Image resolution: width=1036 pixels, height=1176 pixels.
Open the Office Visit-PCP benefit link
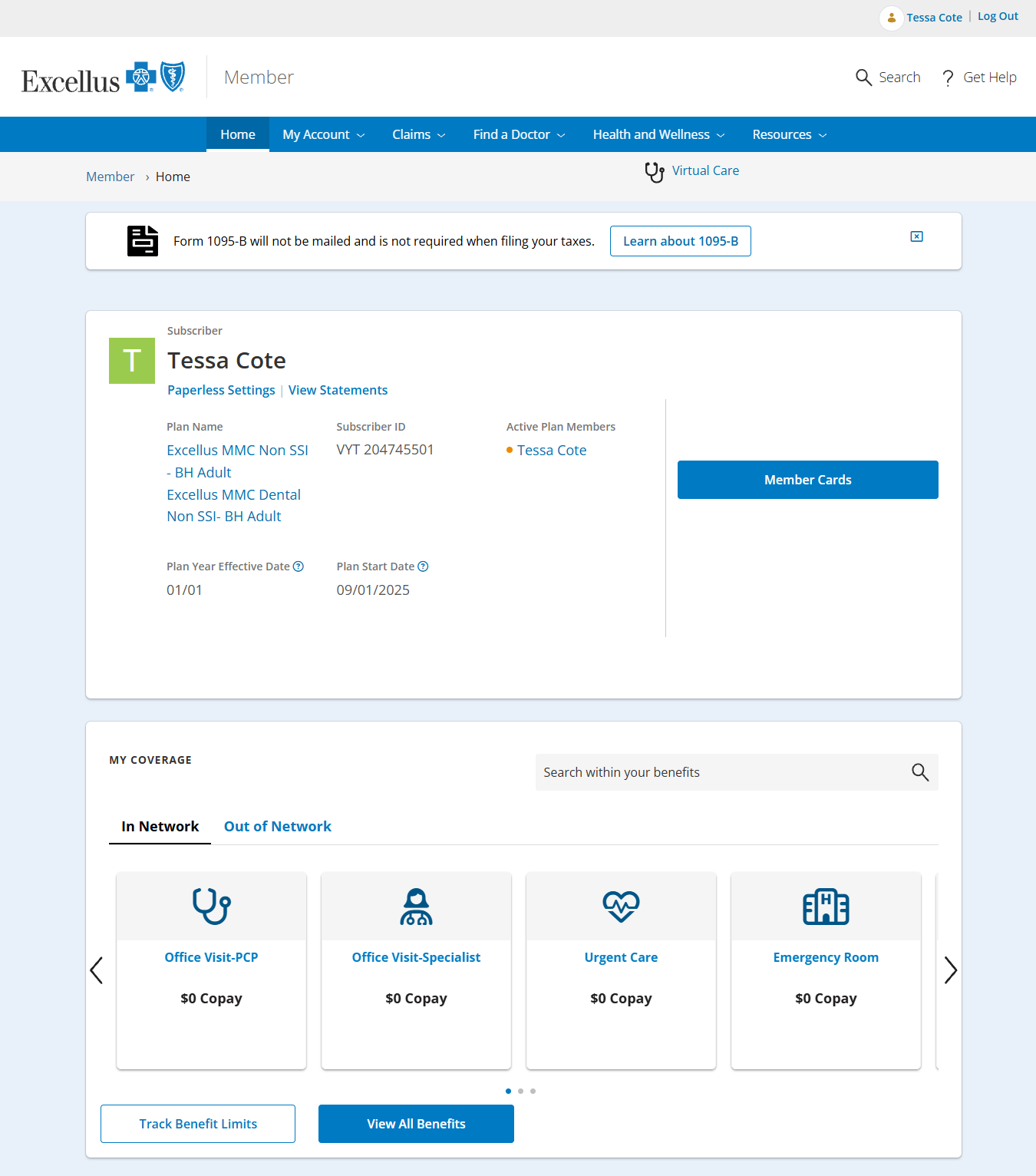[212, 957]
